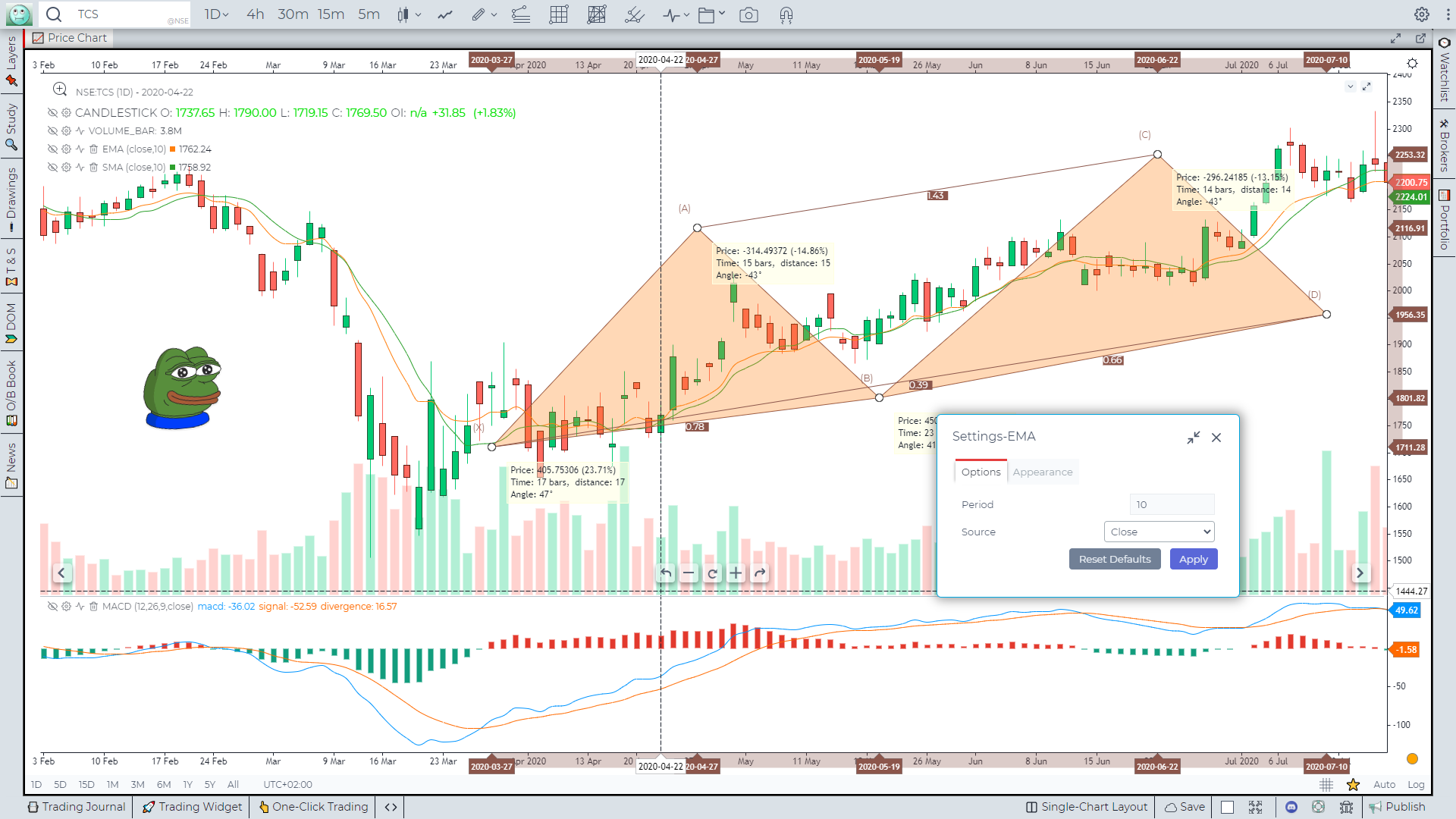Viewport: 1456px width, 819px height.
Task: Open the compare symbol tool
Action: (445, 14)
